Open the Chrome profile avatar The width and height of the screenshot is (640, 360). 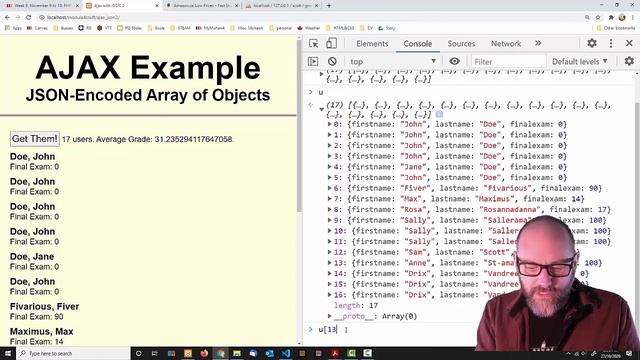point(622,17)
